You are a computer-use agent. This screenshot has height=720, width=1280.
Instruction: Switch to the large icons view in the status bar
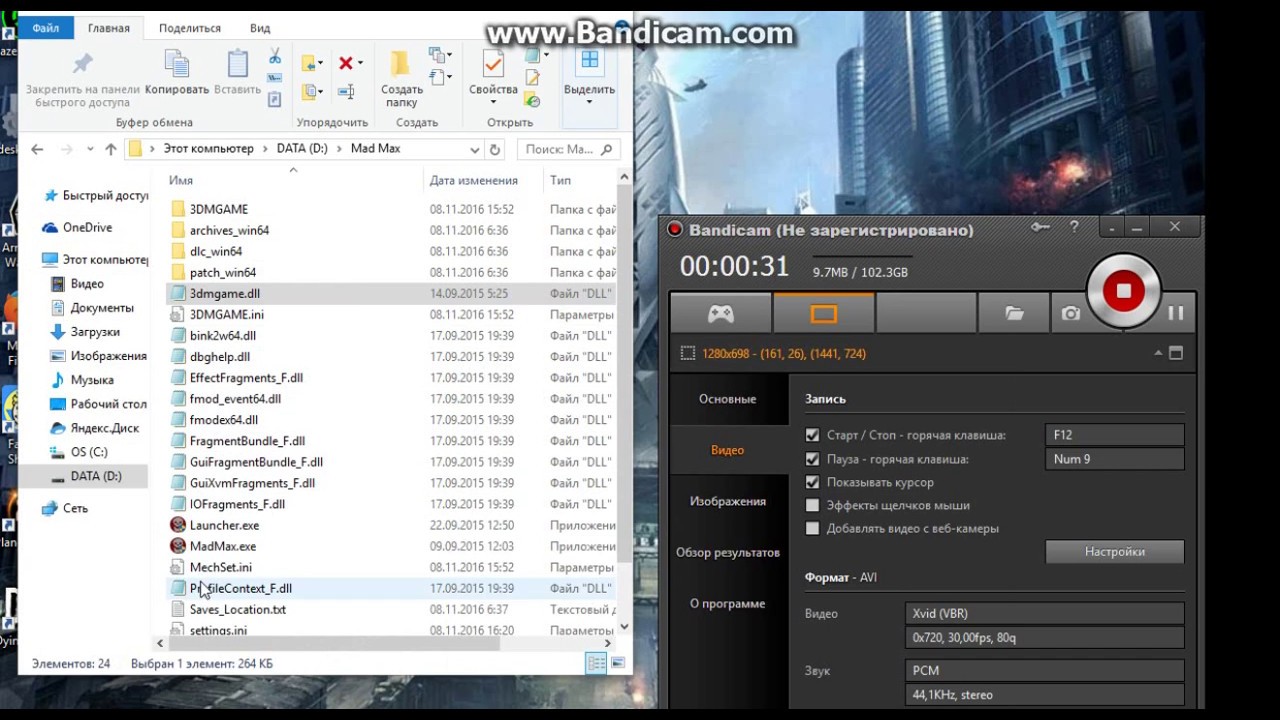pos(618,663)
